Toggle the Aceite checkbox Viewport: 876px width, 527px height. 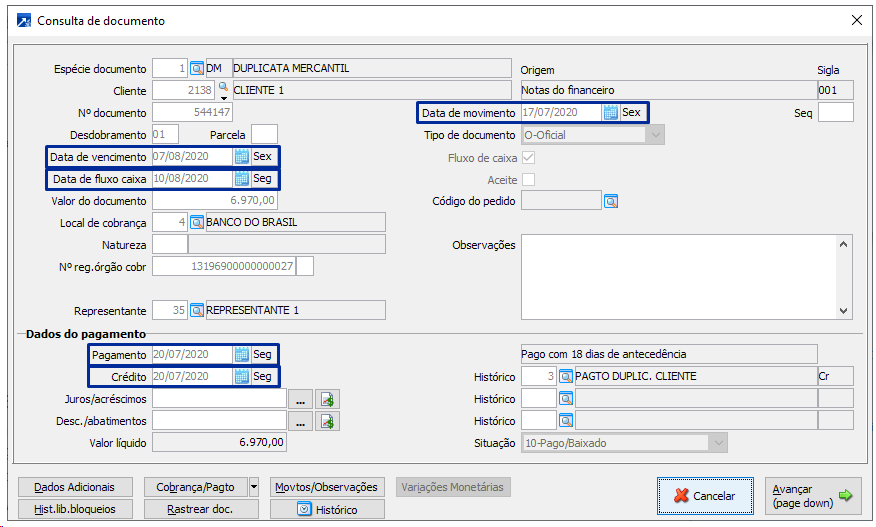529,180
